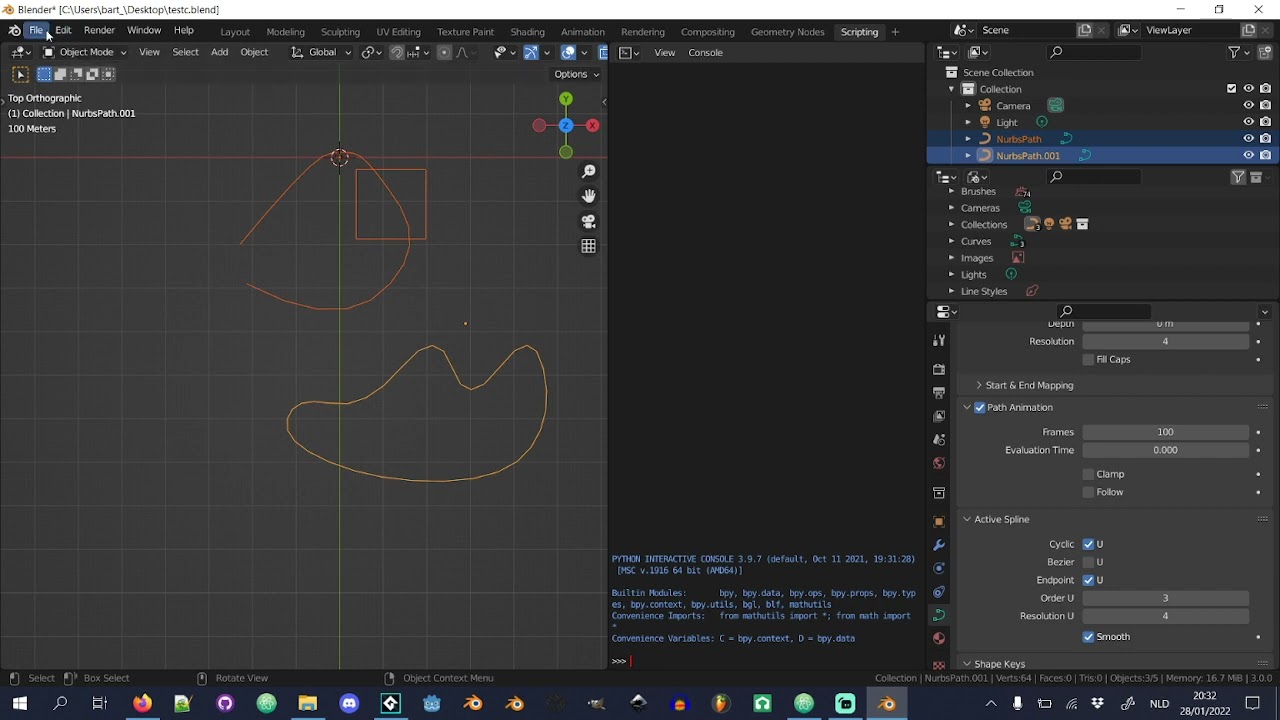Select NurbsPath in the outliner
Screen dimensions: 1280x720
pyautogui.click(x=1018, y=139)
